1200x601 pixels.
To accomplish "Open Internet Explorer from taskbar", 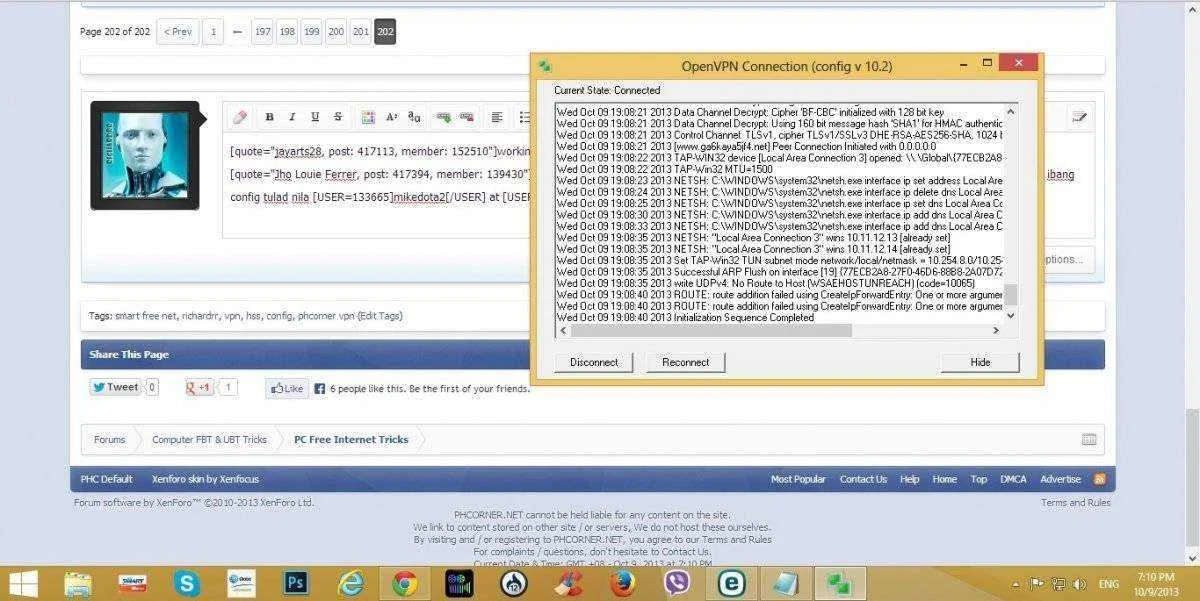I will coord(350,583).
